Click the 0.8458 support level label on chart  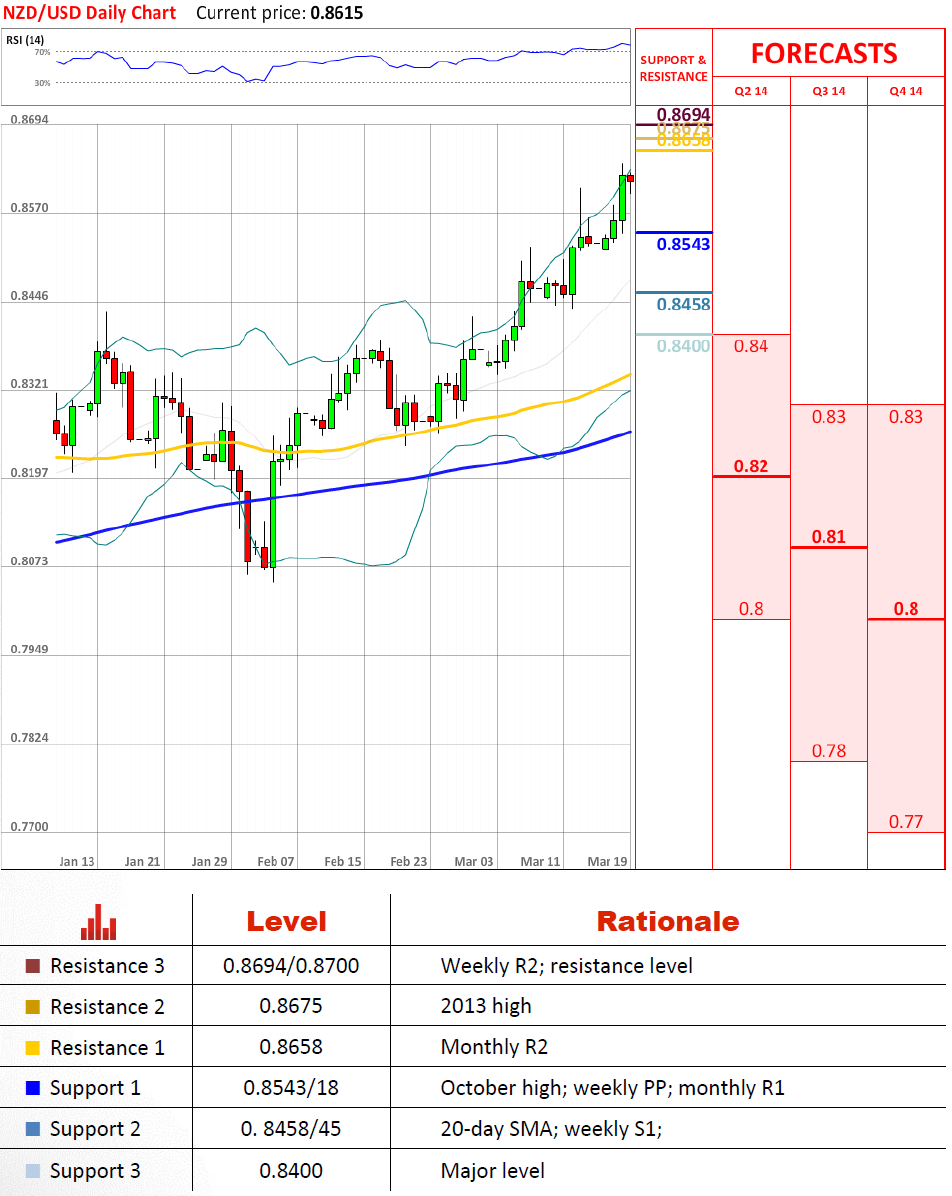coord(684,305)
